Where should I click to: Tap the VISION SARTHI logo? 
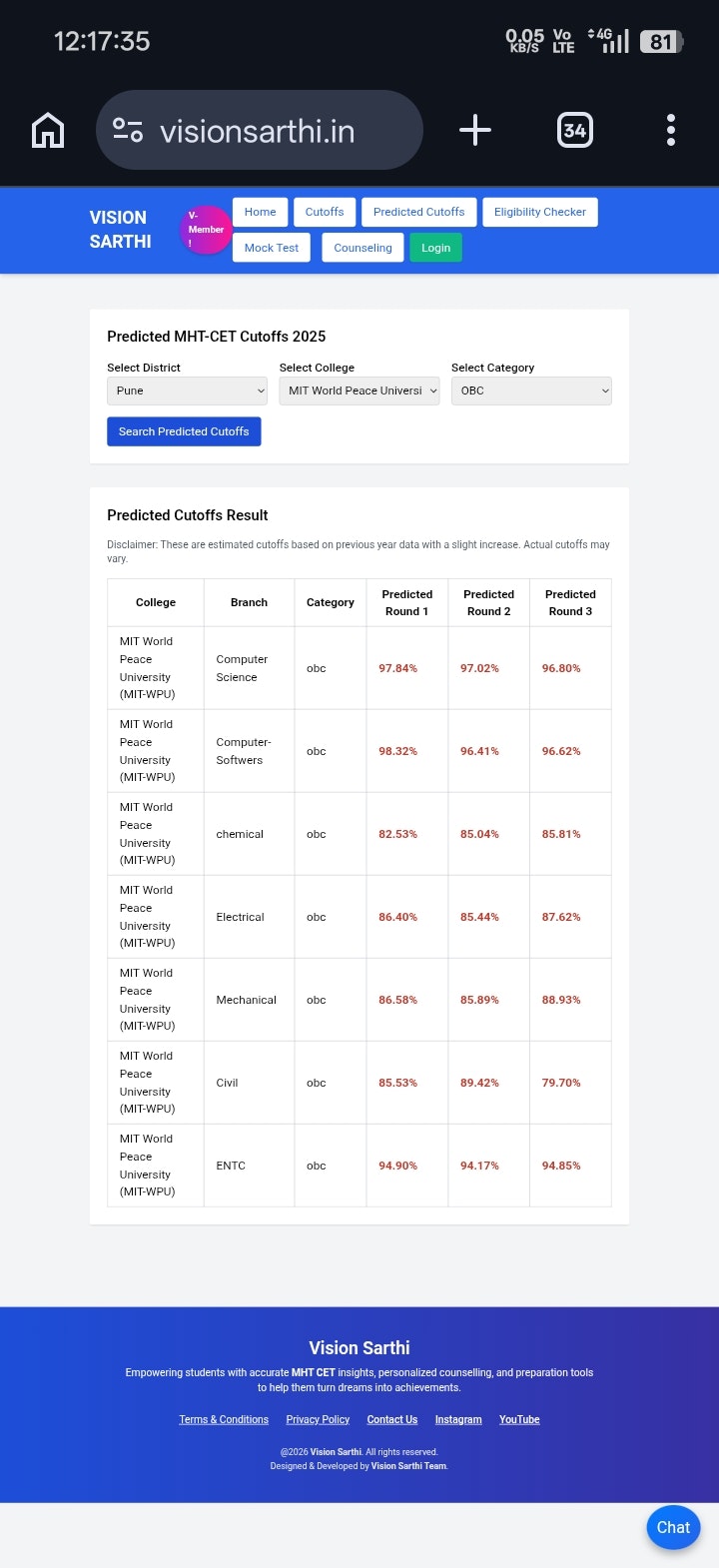point(120,229)
